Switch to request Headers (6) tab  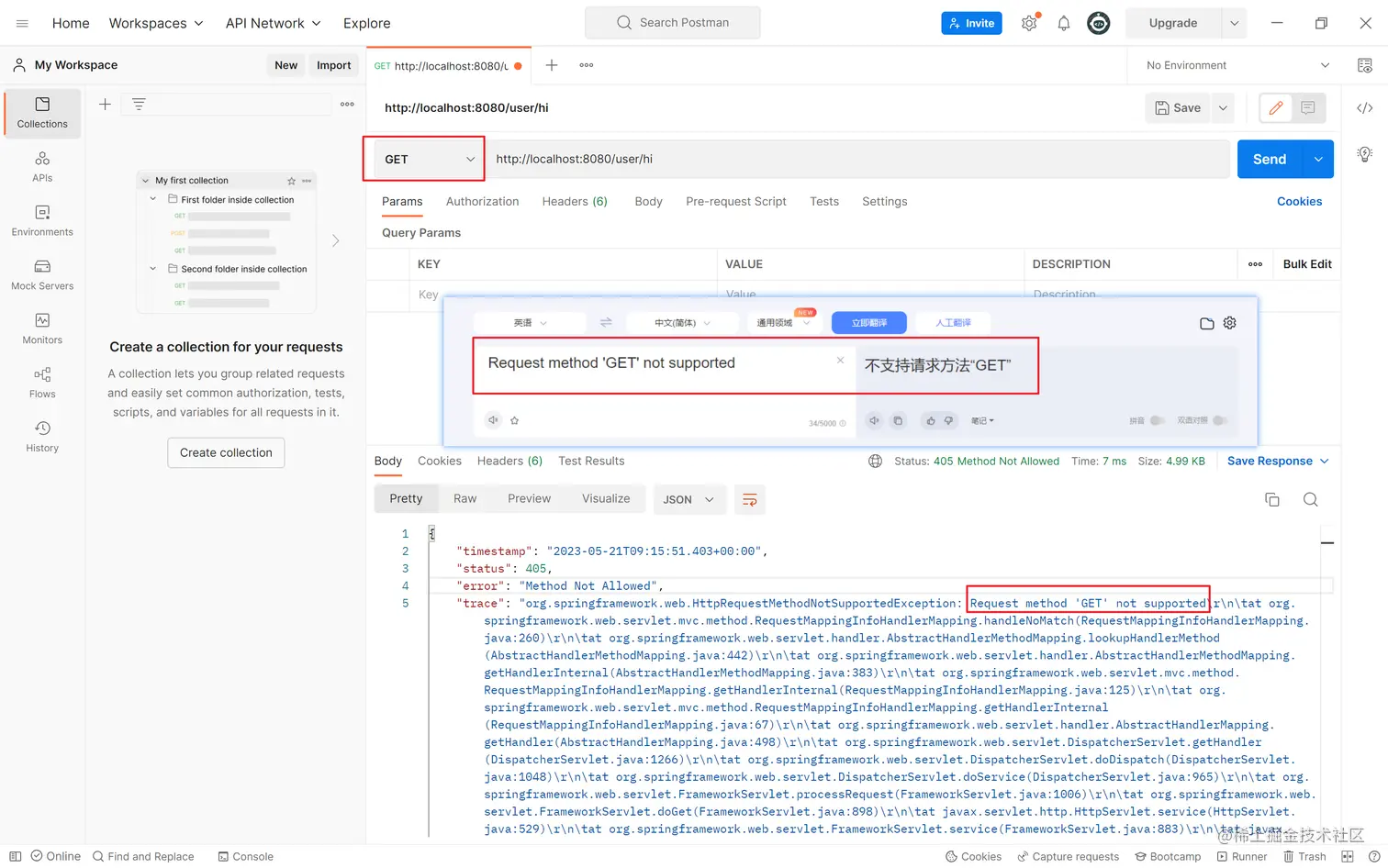point(575,202)
